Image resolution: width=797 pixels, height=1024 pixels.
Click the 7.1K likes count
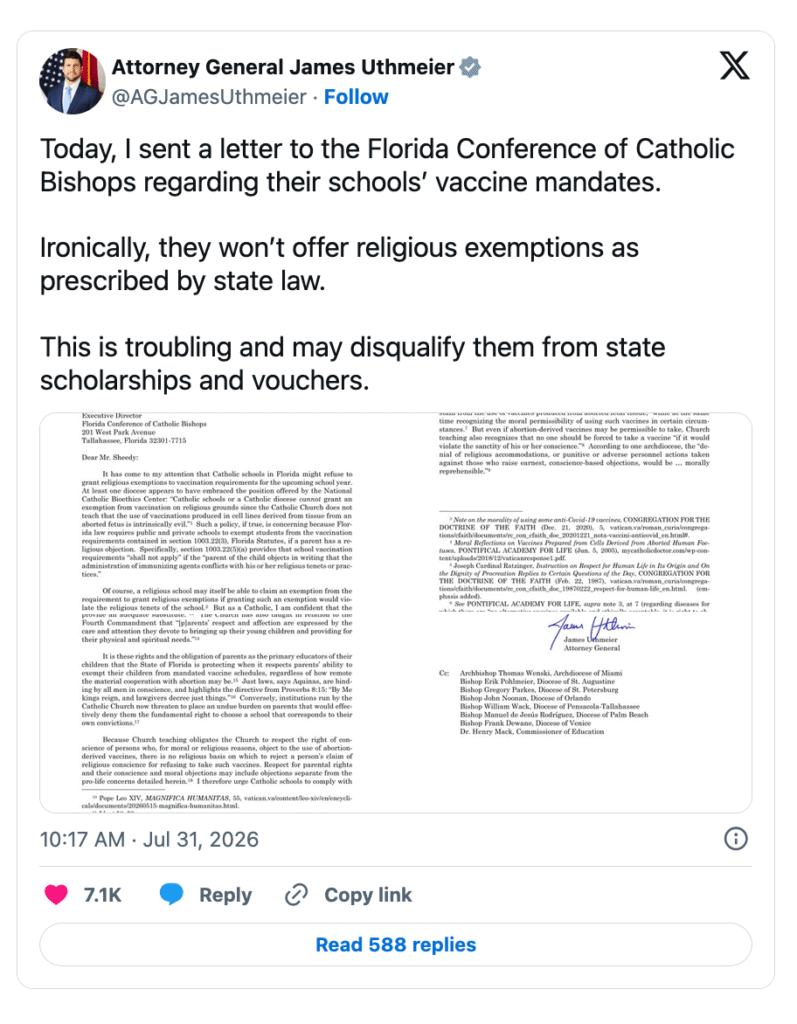click(103, 895)
